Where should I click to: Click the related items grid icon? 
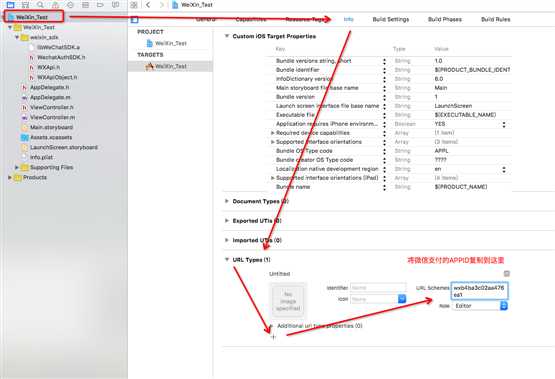(134, 5)
